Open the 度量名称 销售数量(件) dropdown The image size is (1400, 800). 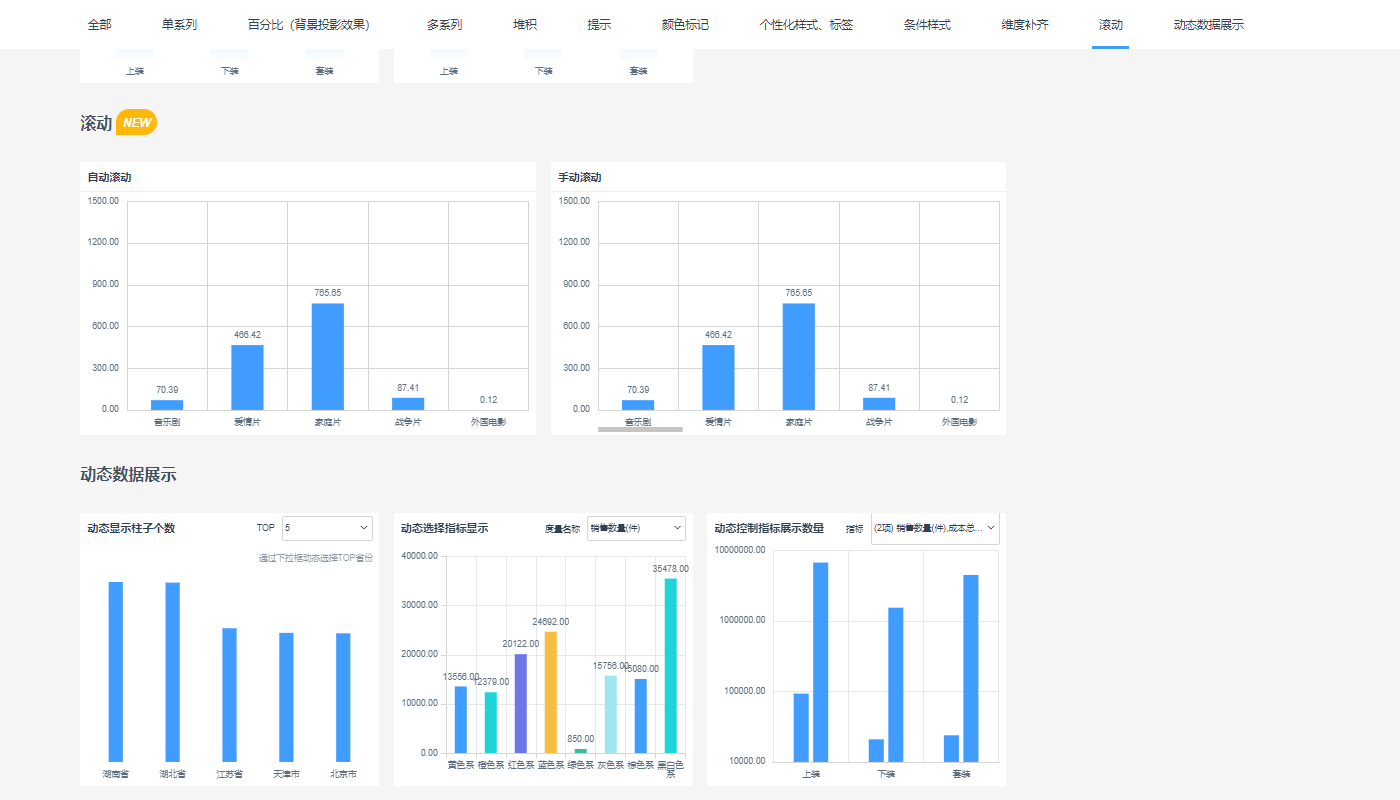pos(636,528)
